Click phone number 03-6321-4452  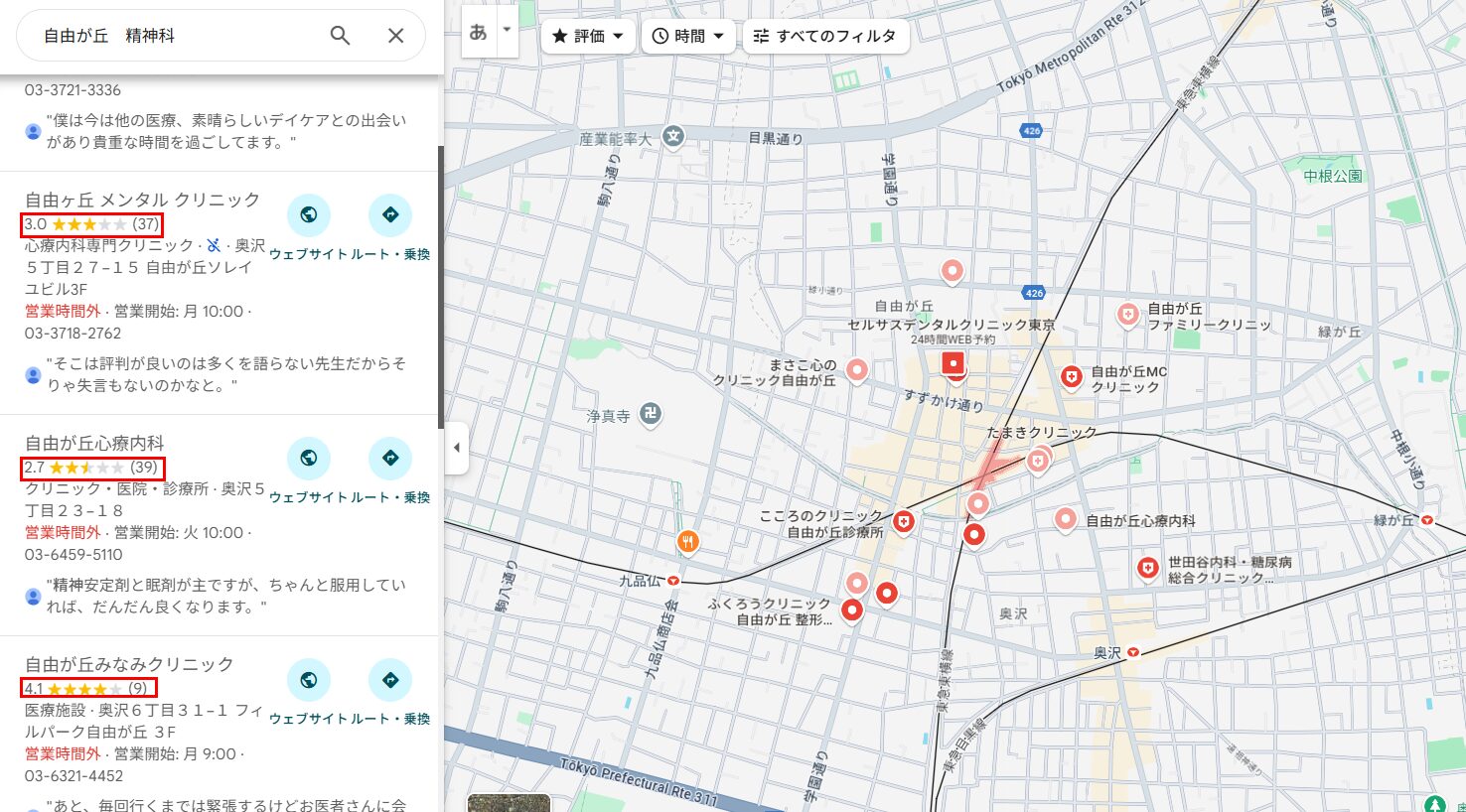73,776
